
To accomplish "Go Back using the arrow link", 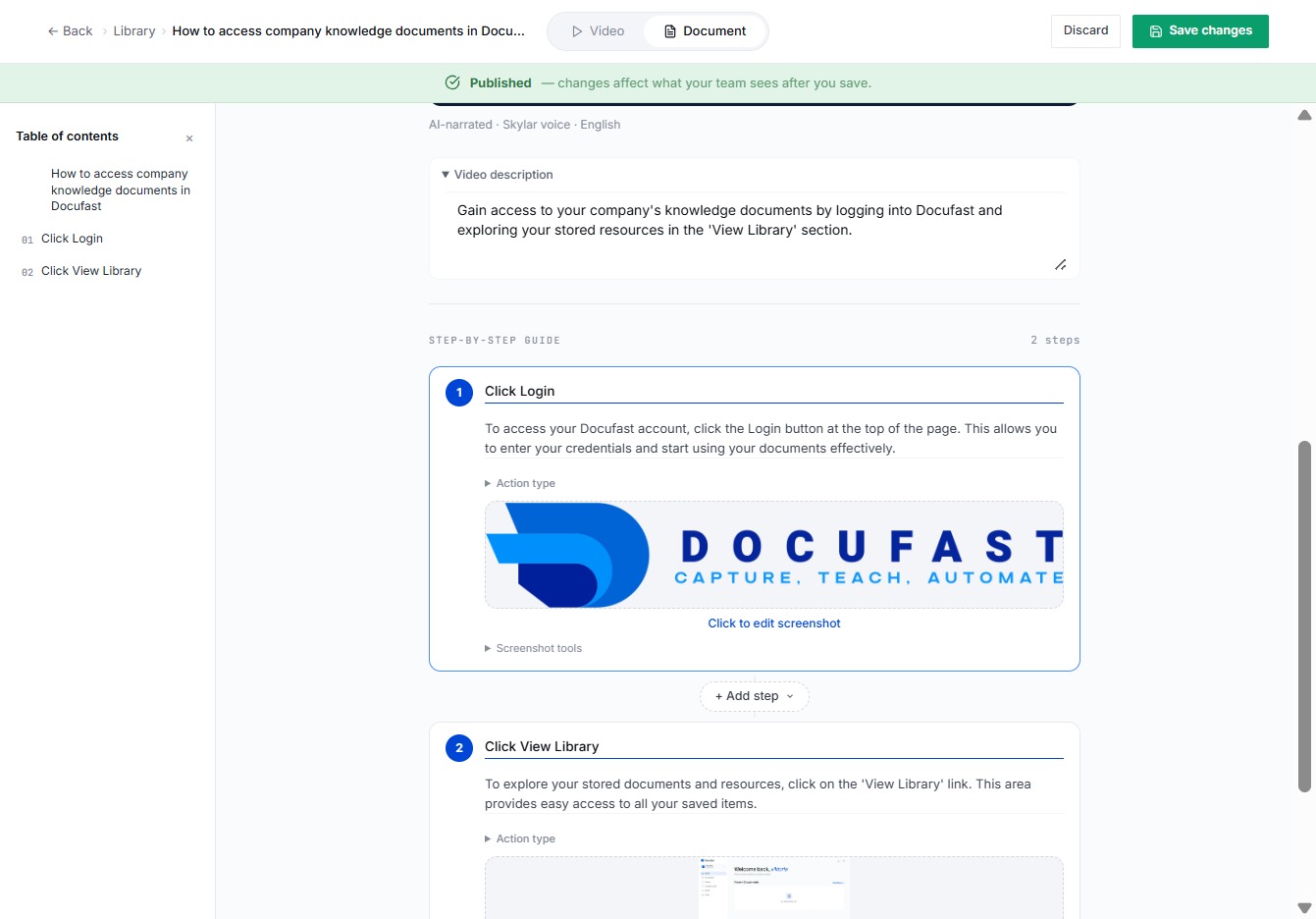I will pyautogui.click(x=70, y=31).
